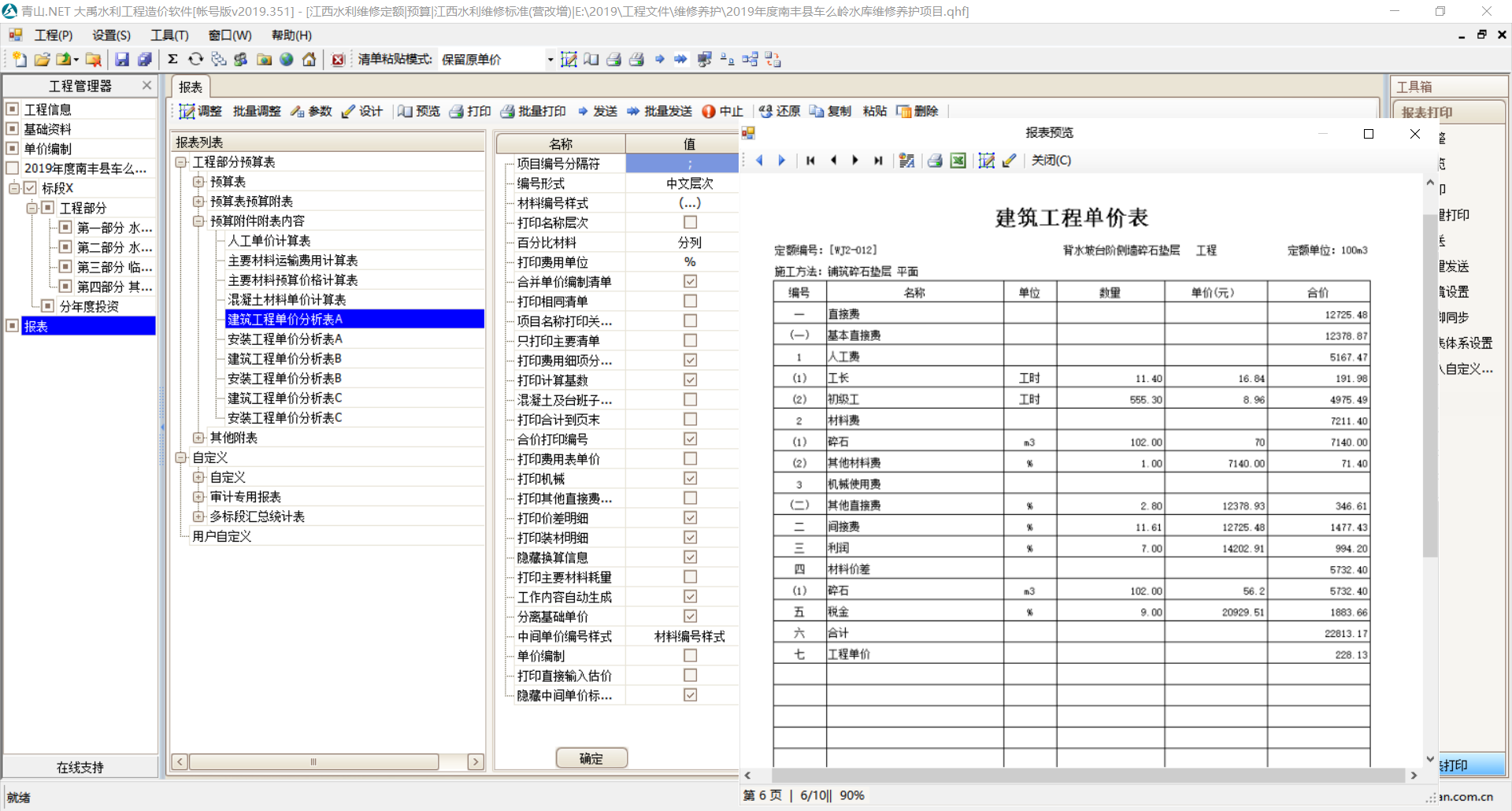Select 人工单价计算表 in report list
This screenshot has height=811, width=1512.
[x=269, y=241]
